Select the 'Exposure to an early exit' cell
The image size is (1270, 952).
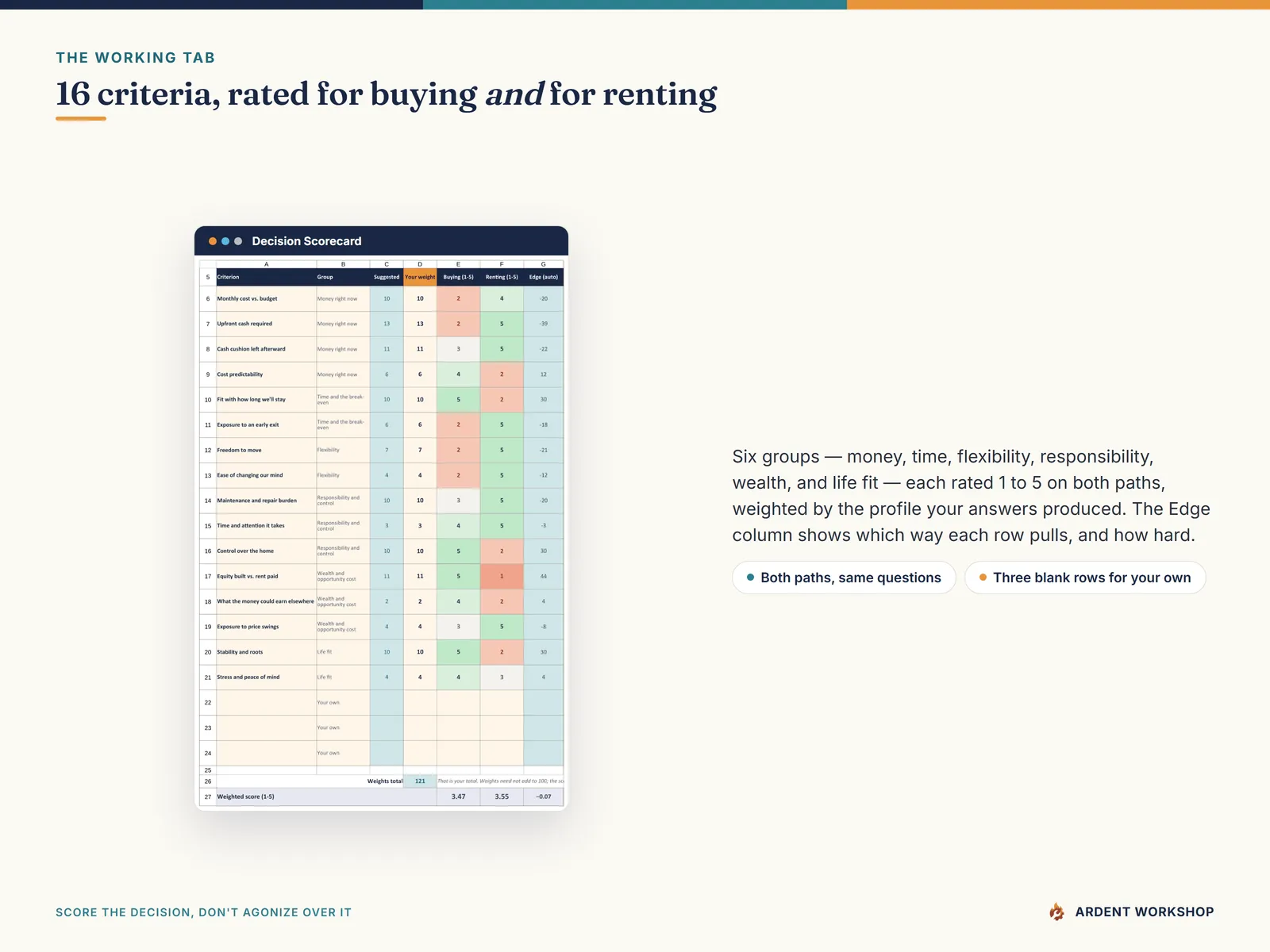[266, 425]
